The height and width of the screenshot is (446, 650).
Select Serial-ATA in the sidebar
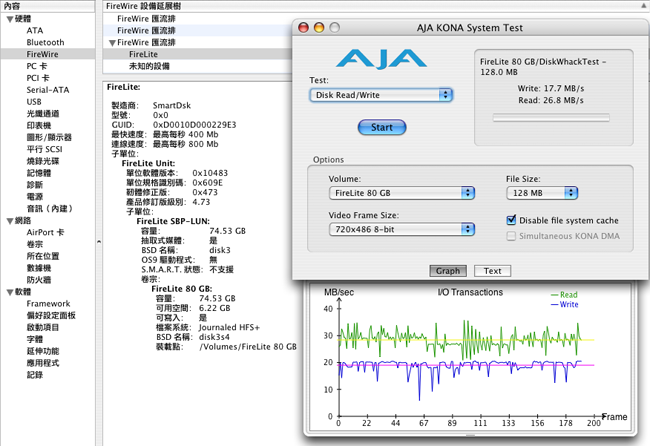tap(48, 90)
